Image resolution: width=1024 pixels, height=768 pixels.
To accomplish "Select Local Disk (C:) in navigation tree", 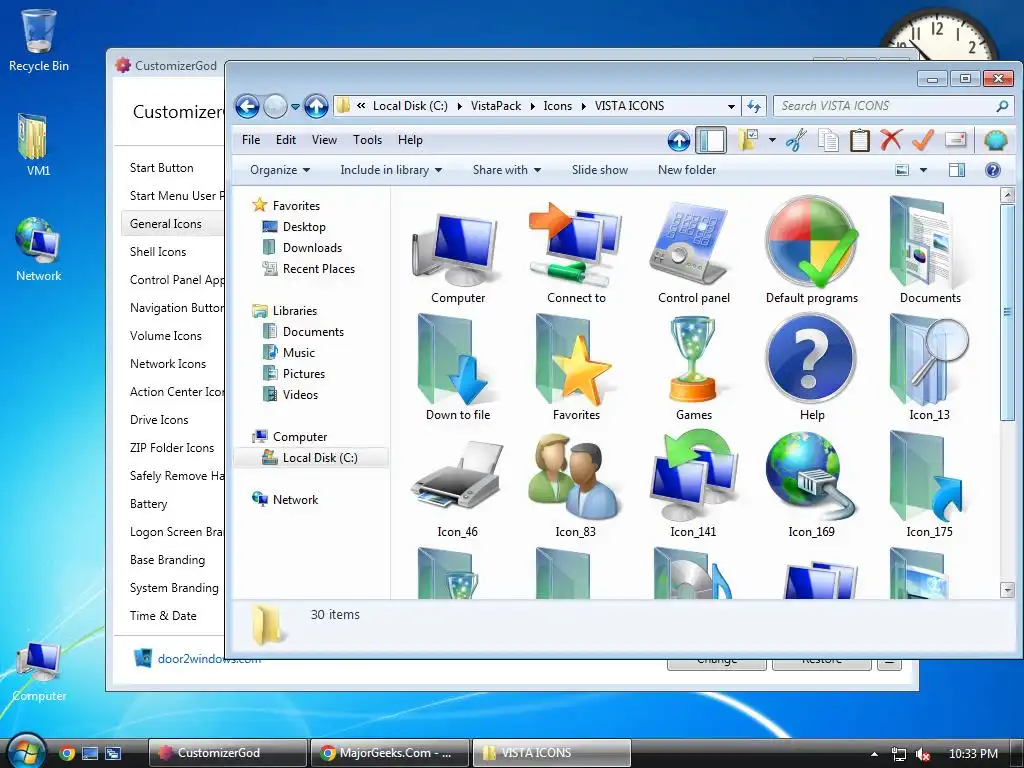I will coord(311,458).
